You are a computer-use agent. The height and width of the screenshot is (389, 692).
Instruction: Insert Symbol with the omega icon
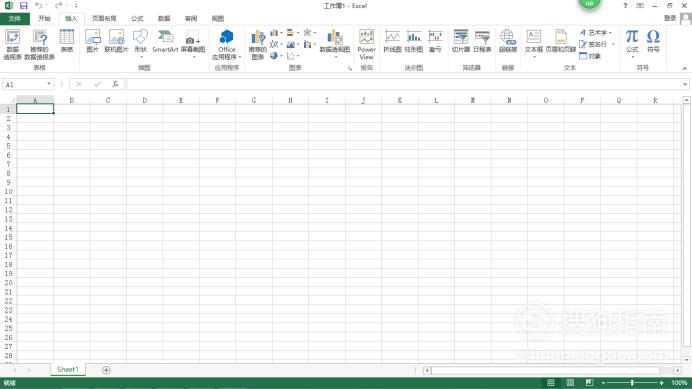point(653,41)
